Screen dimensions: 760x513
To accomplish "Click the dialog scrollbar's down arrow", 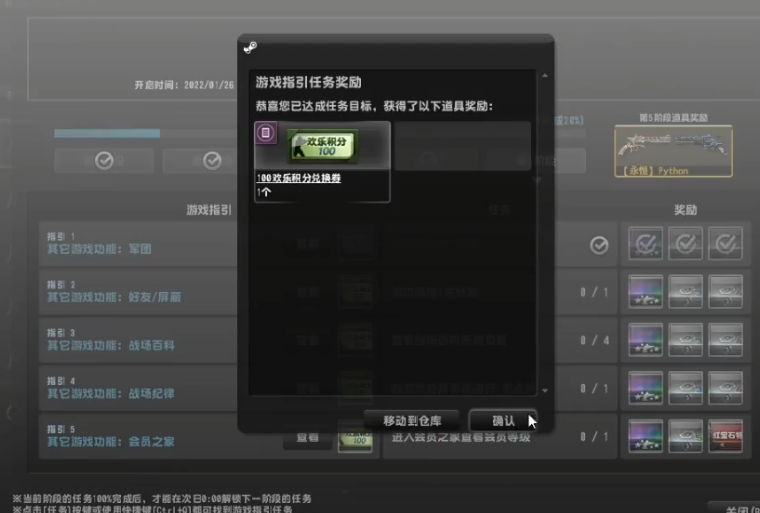I will click(545, 390).
